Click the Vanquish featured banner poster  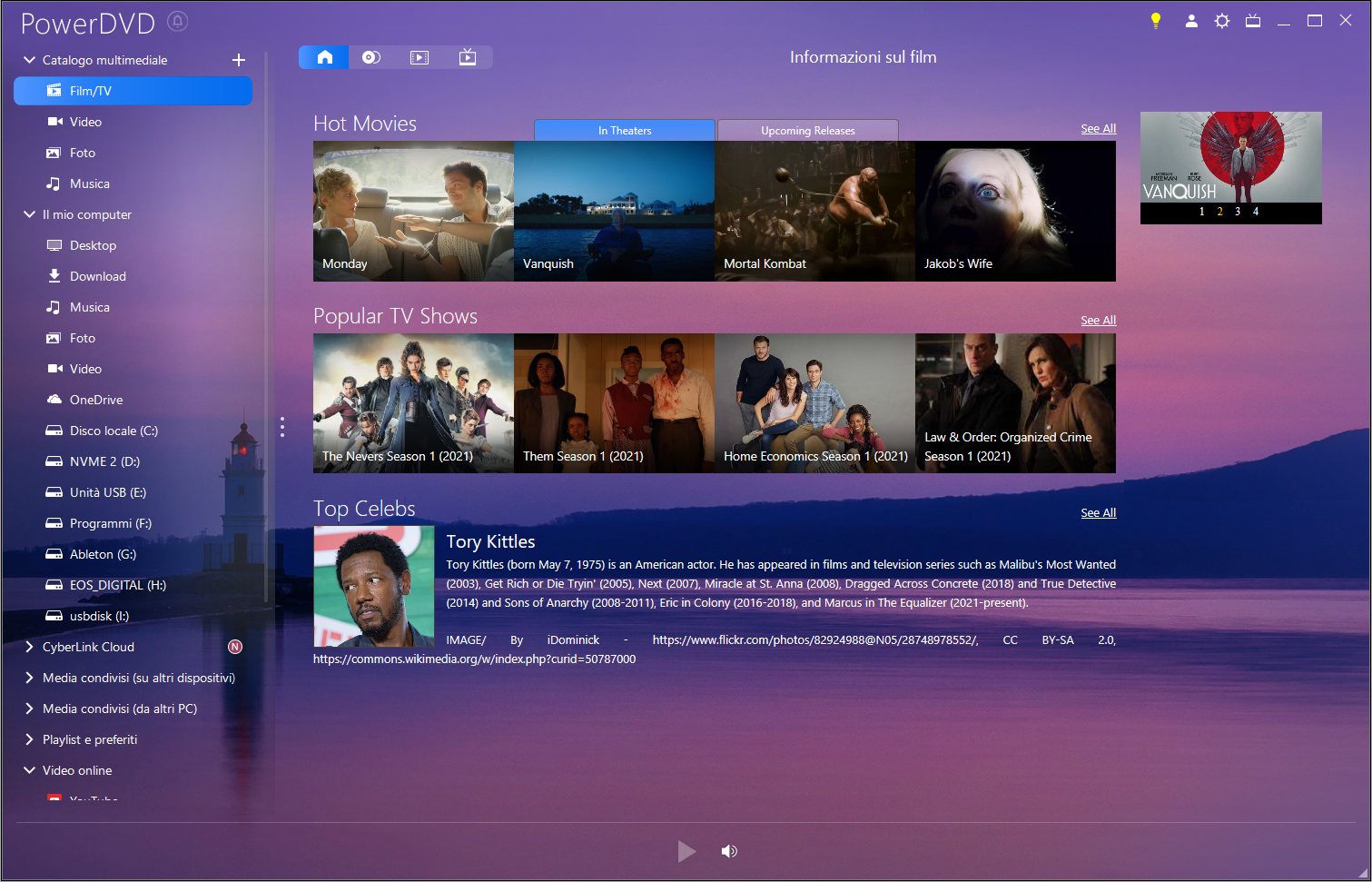click(x=1230, y=157)
